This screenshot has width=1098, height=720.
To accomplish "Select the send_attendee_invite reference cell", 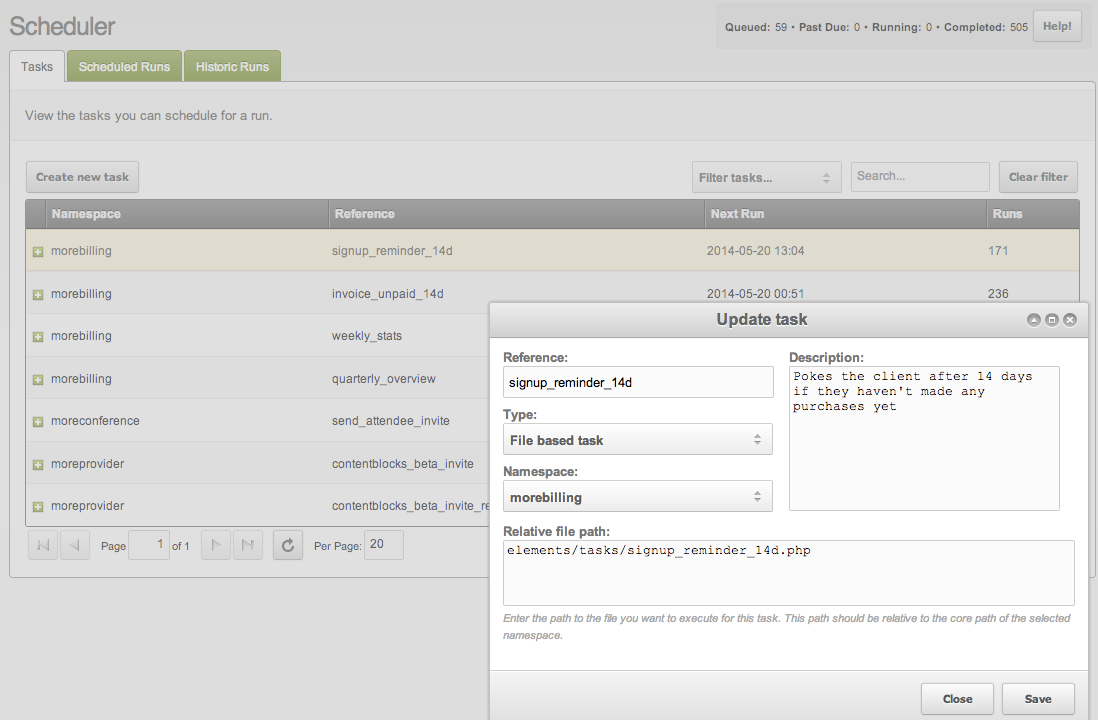I will click(391, 421).
